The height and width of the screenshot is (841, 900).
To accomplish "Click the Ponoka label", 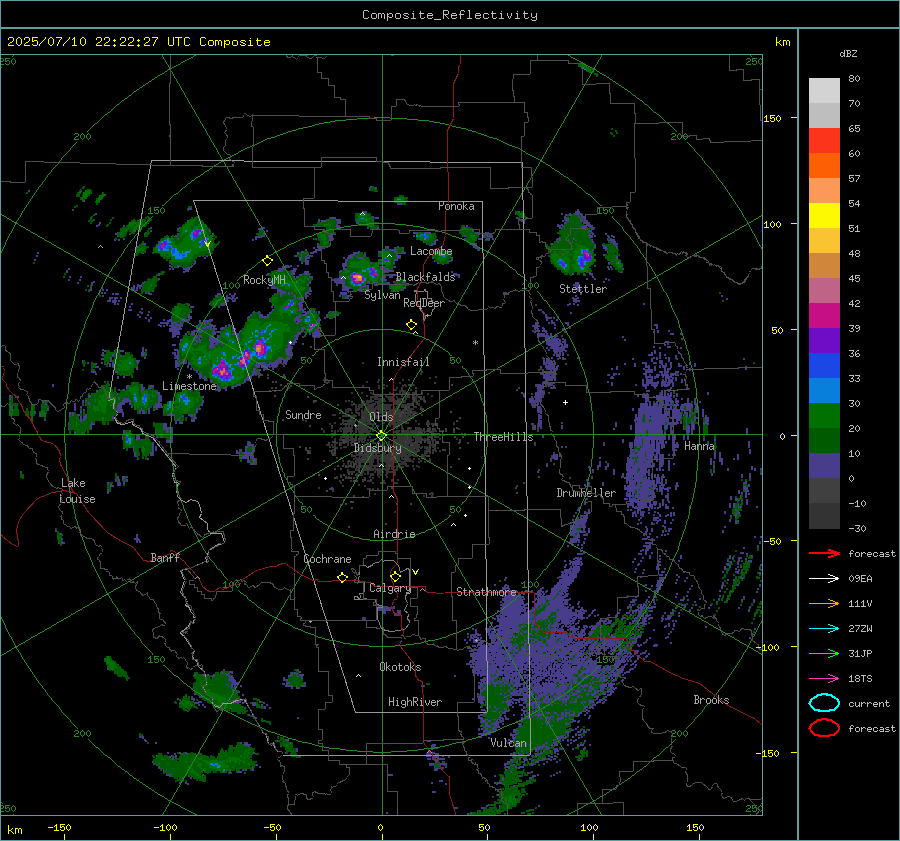I will [456, 206].
